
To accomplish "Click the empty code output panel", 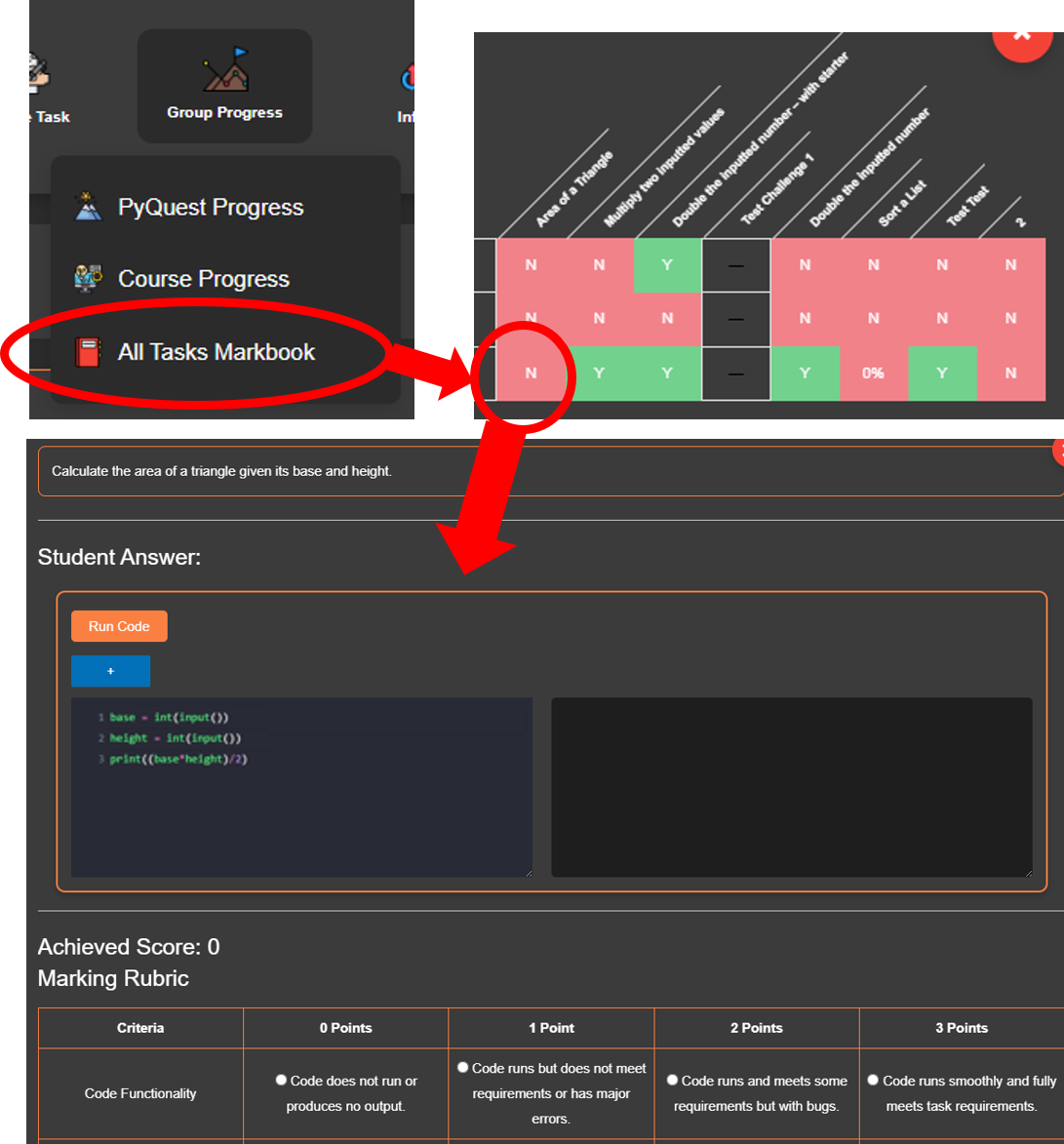I will point(791,786).
